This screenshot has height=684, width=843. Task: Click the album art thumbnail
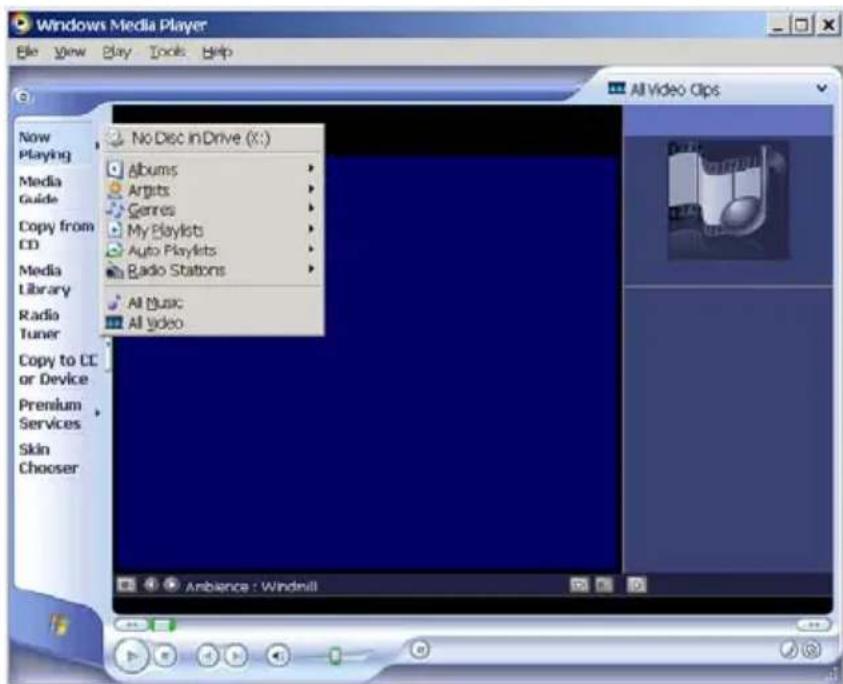[x=728, y=200]
